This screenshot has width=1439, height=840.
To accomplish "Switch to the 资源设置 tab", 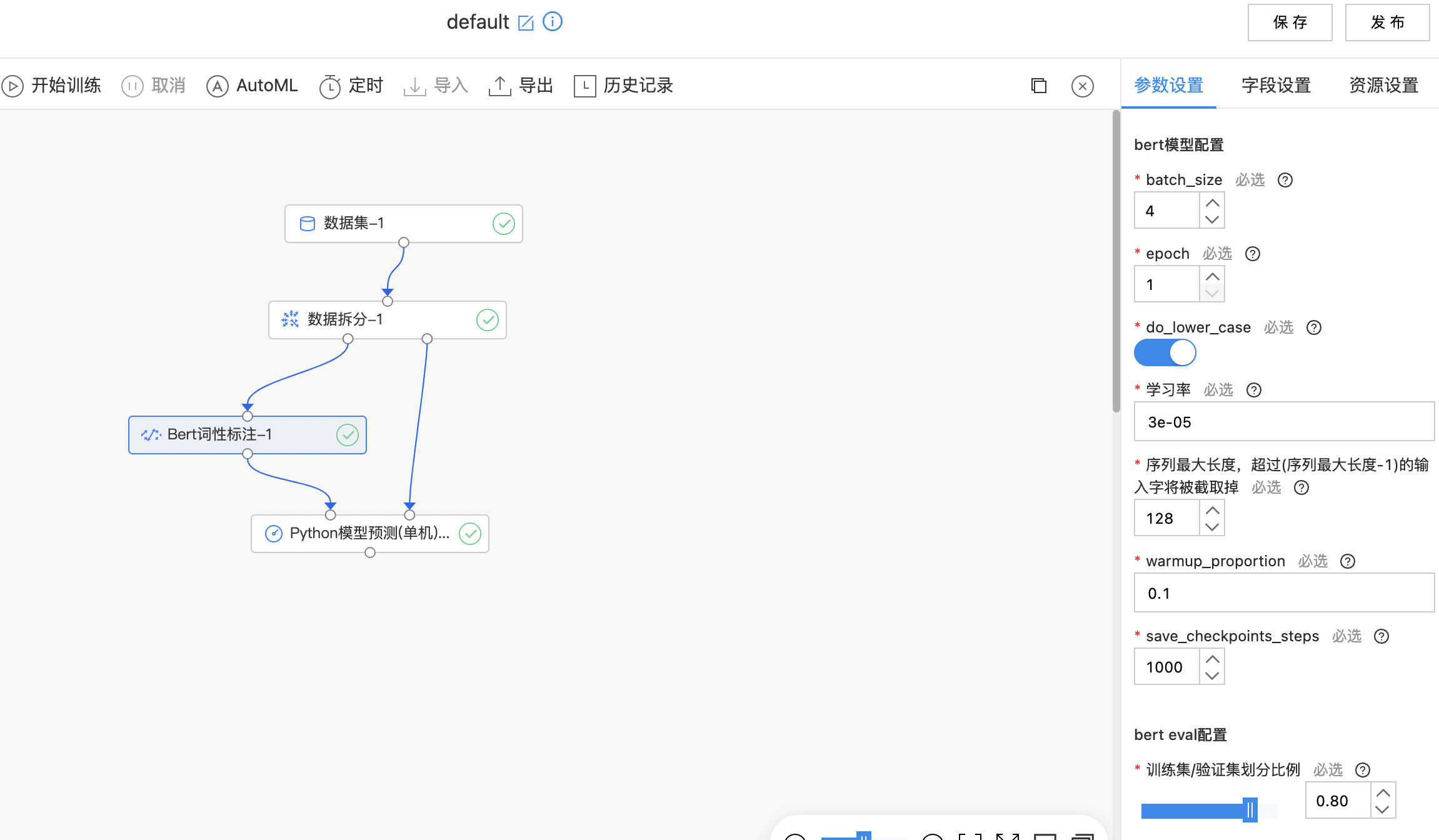I will (x=1384, y=86).
